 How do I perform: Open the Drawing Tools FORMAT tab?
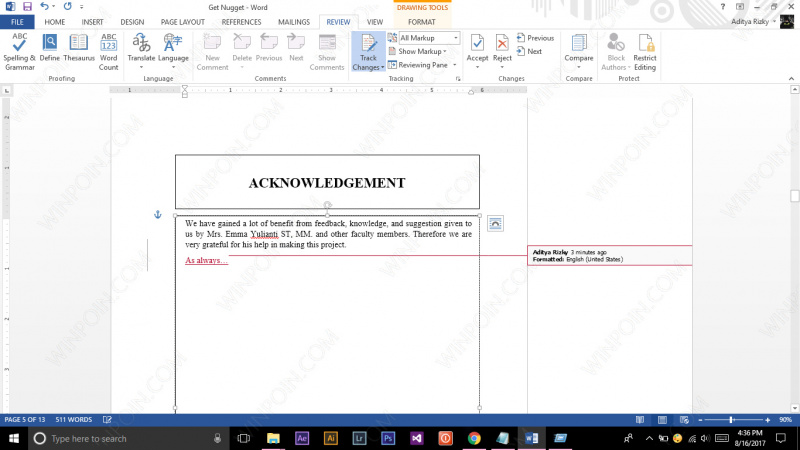click(422, 22)
